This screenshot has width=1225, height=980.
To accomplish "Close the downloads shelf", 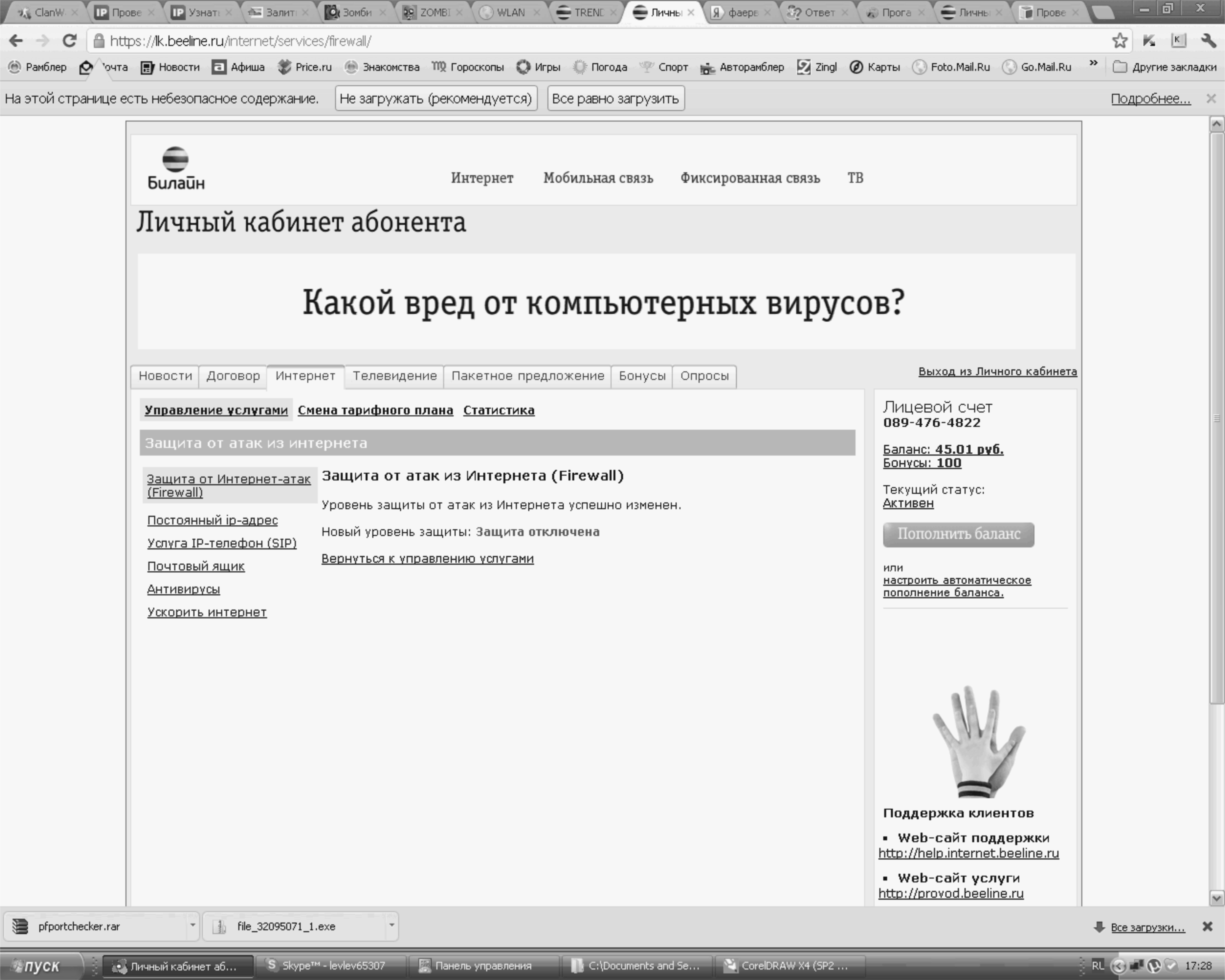I will [x=1207, y=927].
